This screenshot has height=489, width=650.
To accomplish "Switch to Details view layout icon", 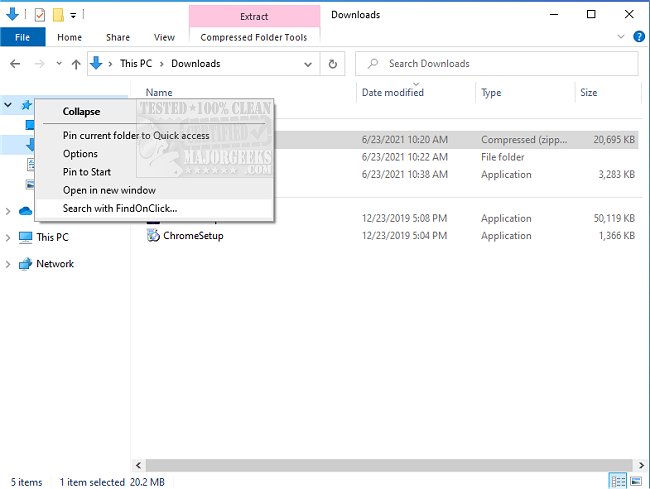I will click(x=618, y=481).
